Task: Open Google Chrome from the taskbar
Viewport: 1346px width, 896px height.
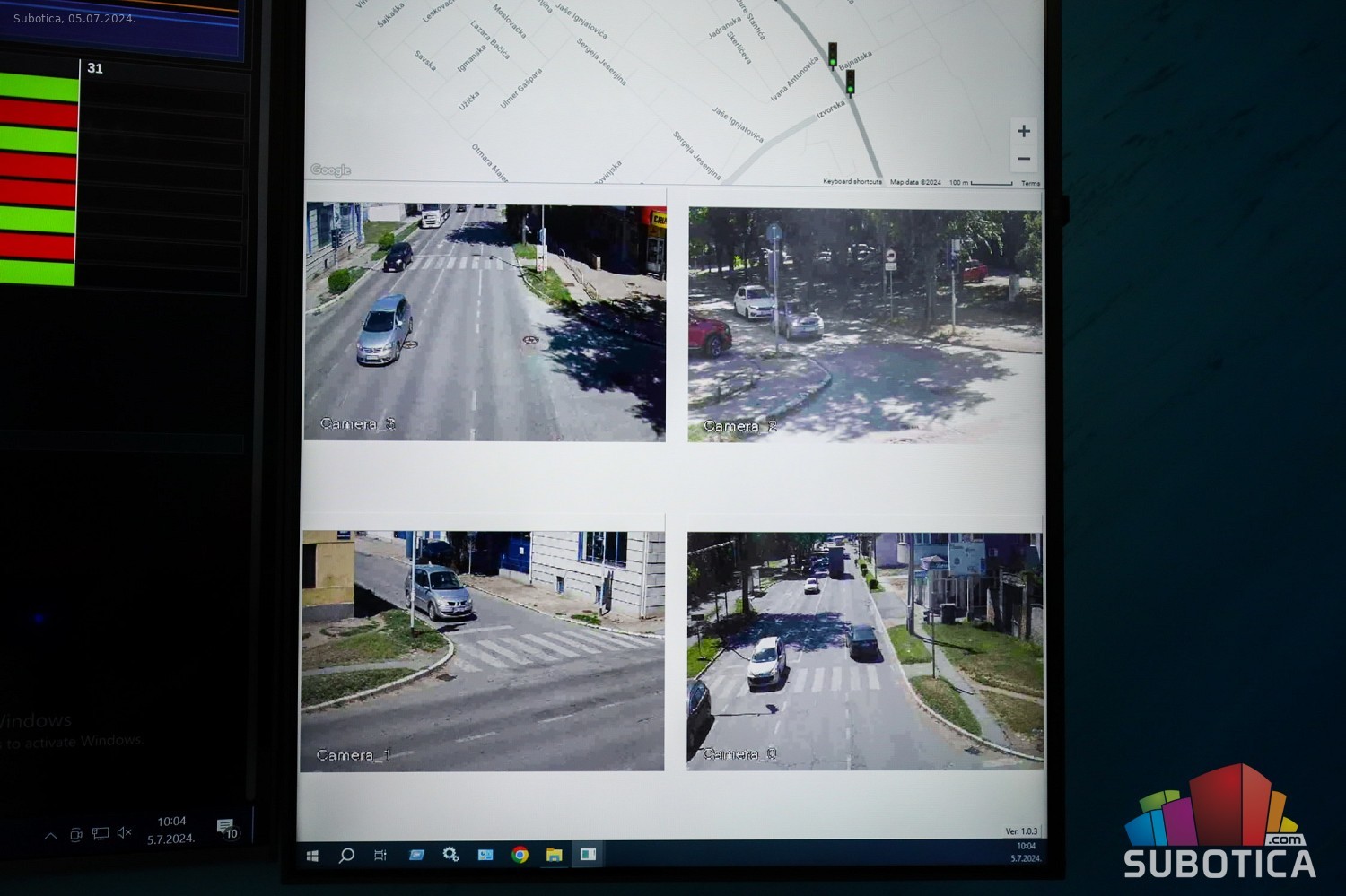Action: 520,855
